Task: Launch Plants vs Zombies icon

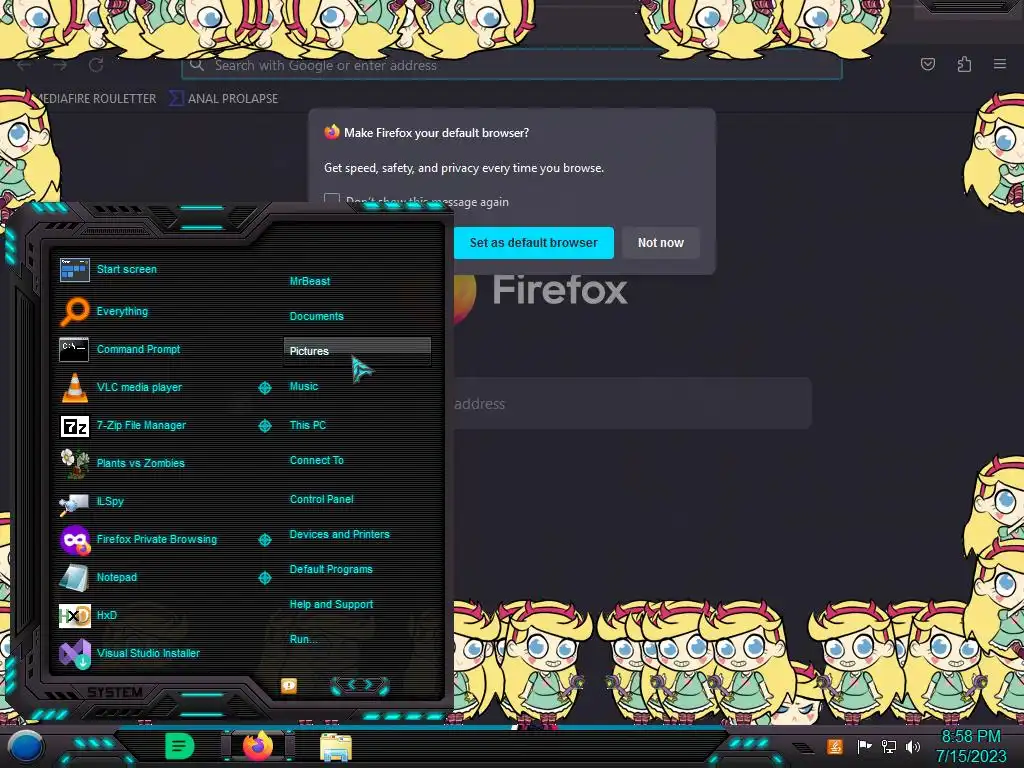Action: (74, 463)
